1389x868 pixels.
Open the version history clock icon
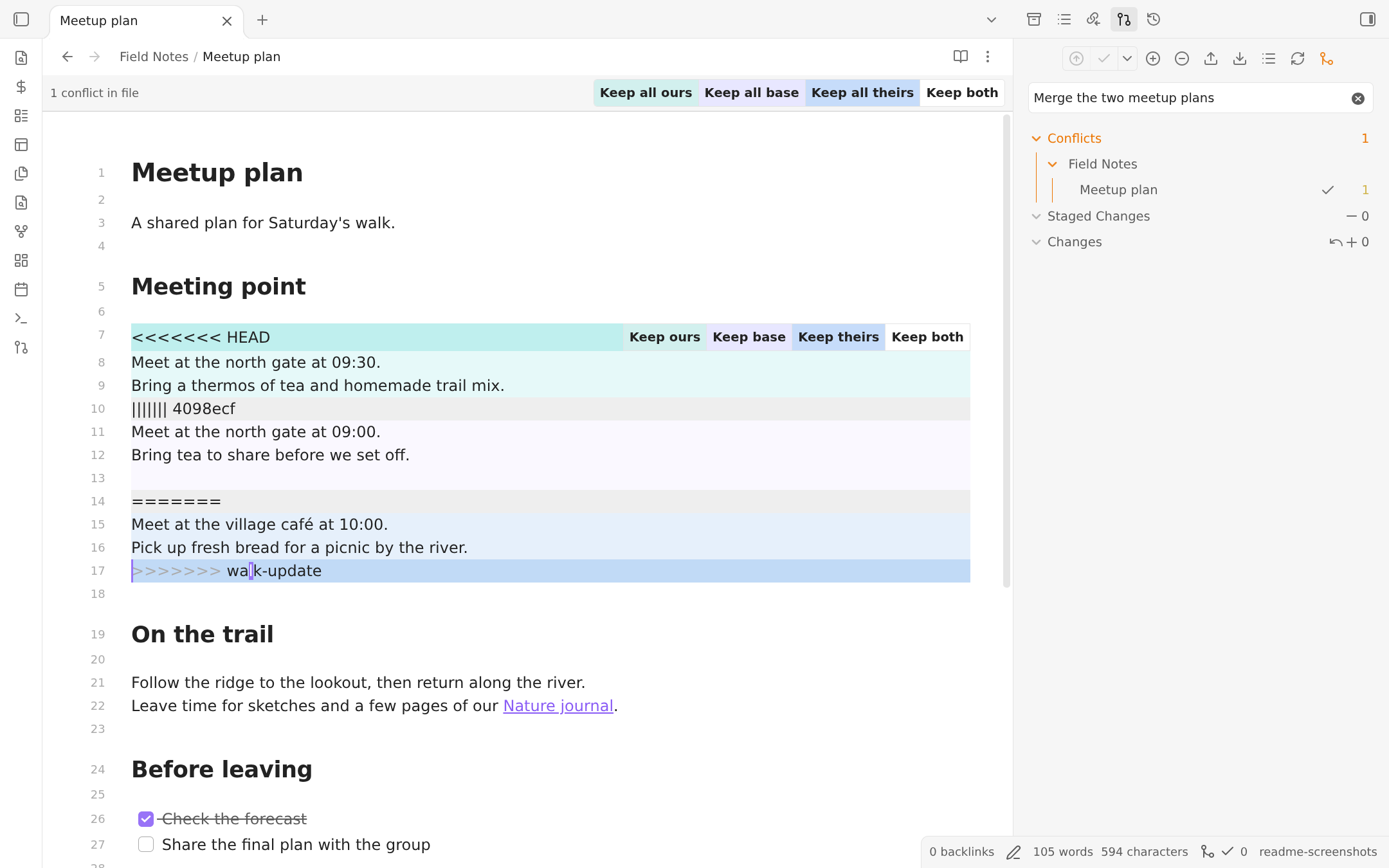pos(1154,19)
